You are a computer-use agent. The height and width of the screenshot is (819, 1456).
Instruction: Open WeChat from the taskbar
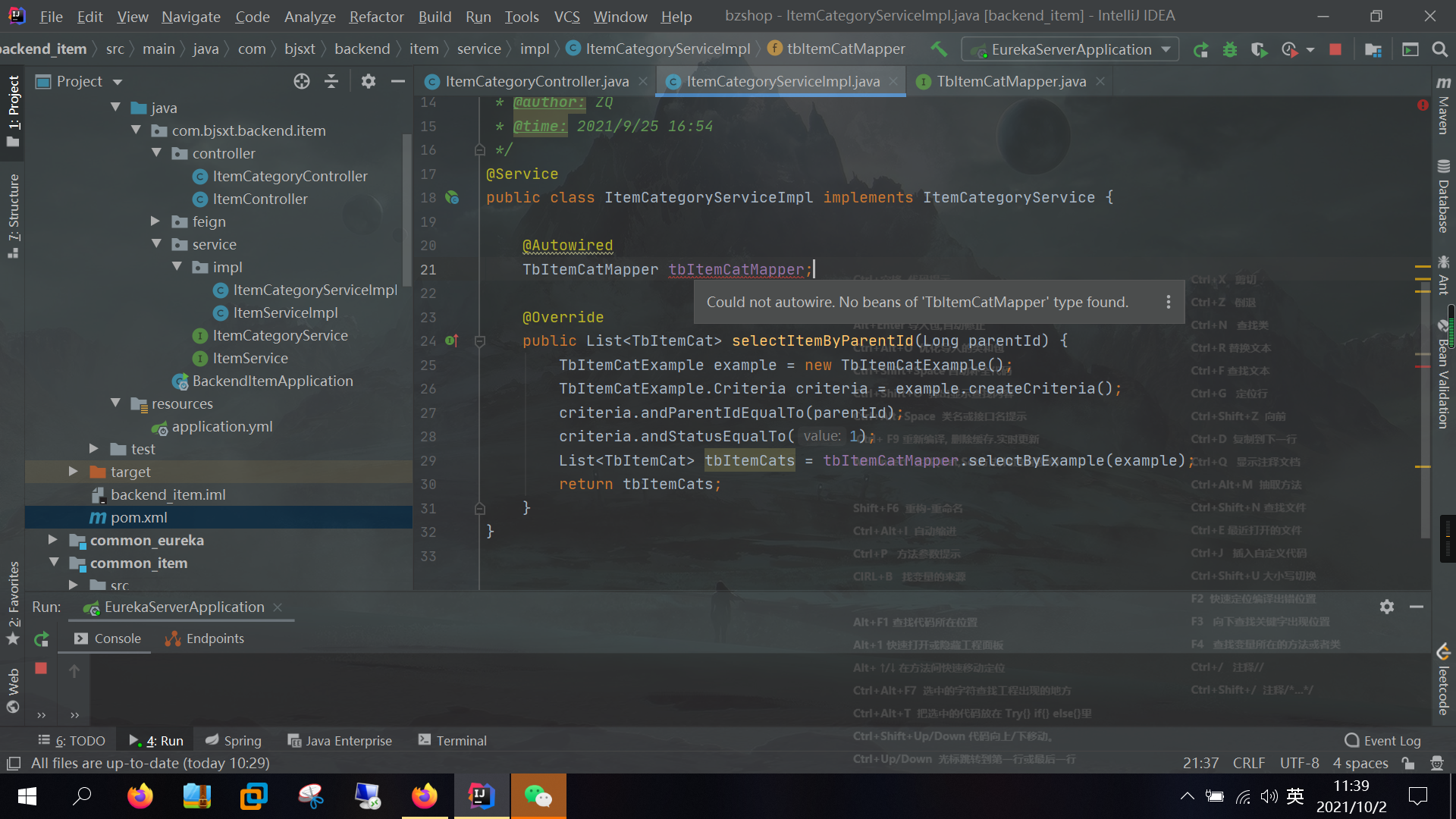point(538,796)
